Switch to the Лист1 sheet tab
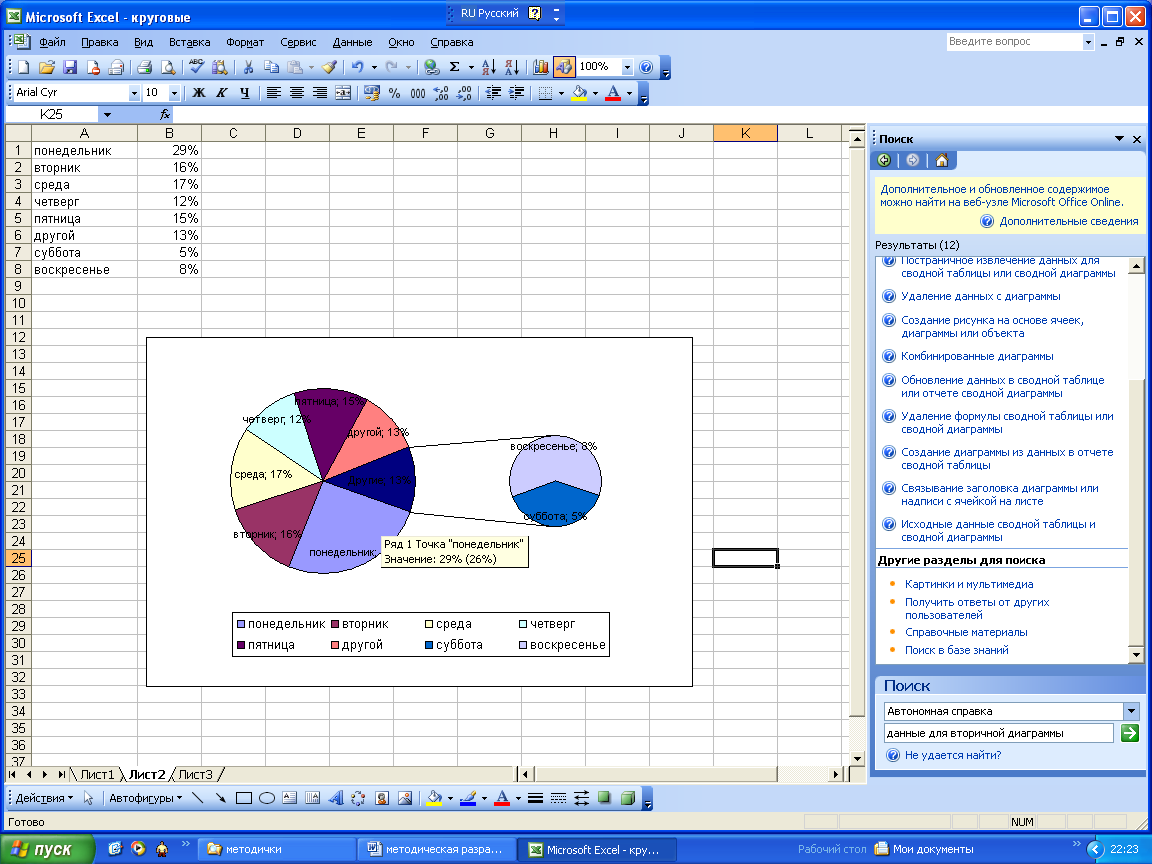1152x864 pixels. tap(97, 774)
